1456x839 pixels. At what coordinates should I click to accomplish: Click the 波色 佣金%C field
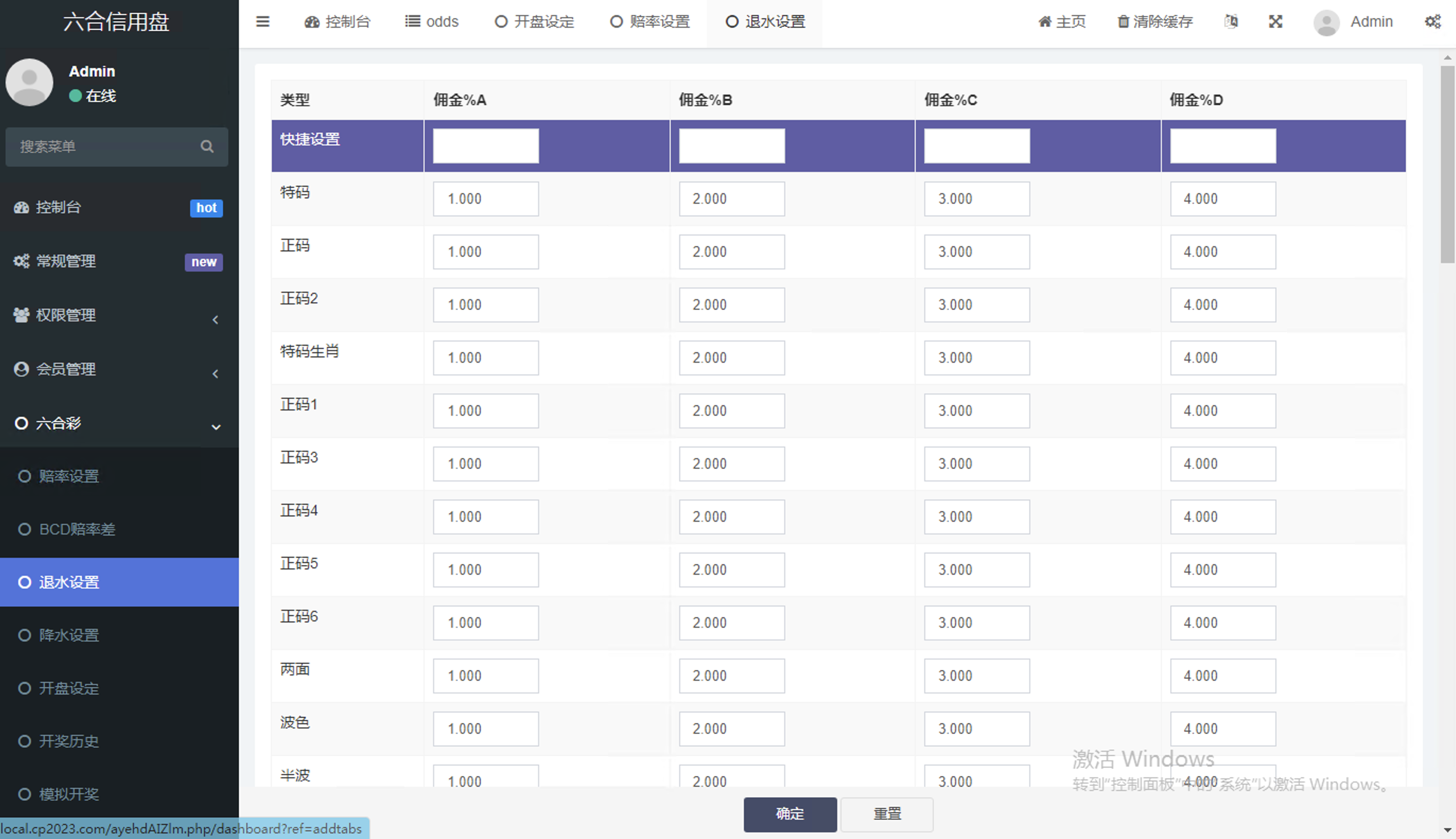pos(977,729)
